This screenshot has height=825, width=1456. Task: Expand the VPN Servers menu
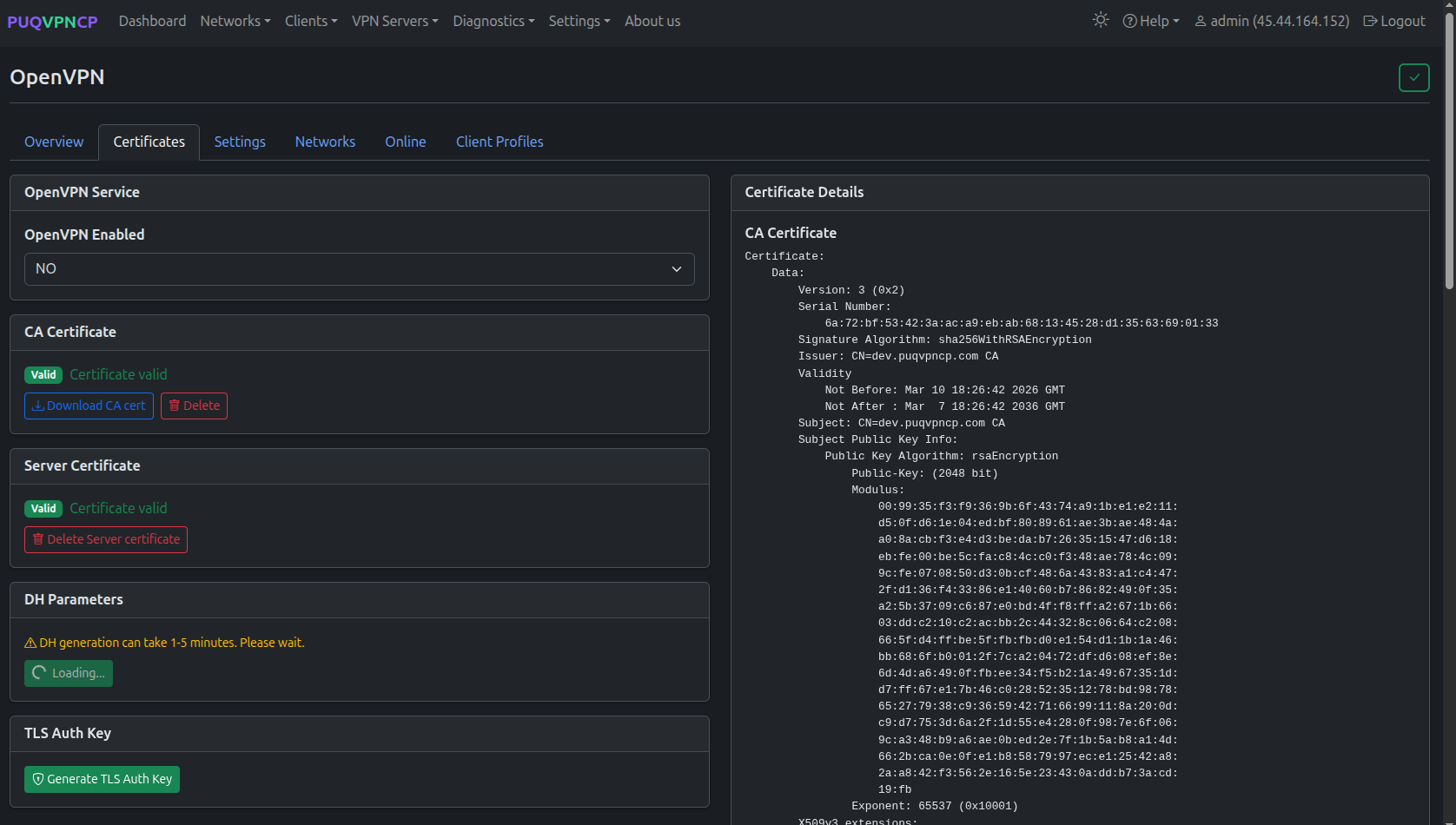tap(394, 21)
